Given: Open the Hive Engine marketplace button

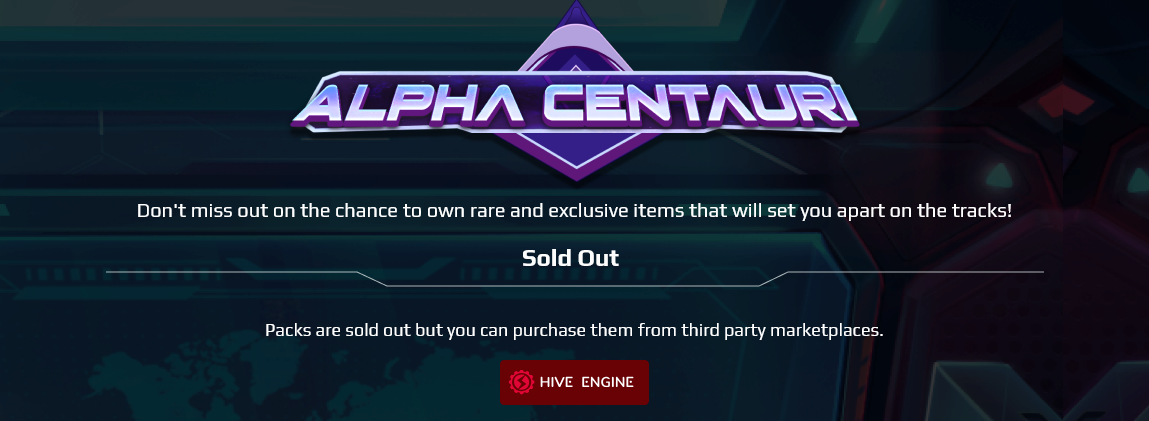Looking at the screenshot, I should [x=574, y=383].
